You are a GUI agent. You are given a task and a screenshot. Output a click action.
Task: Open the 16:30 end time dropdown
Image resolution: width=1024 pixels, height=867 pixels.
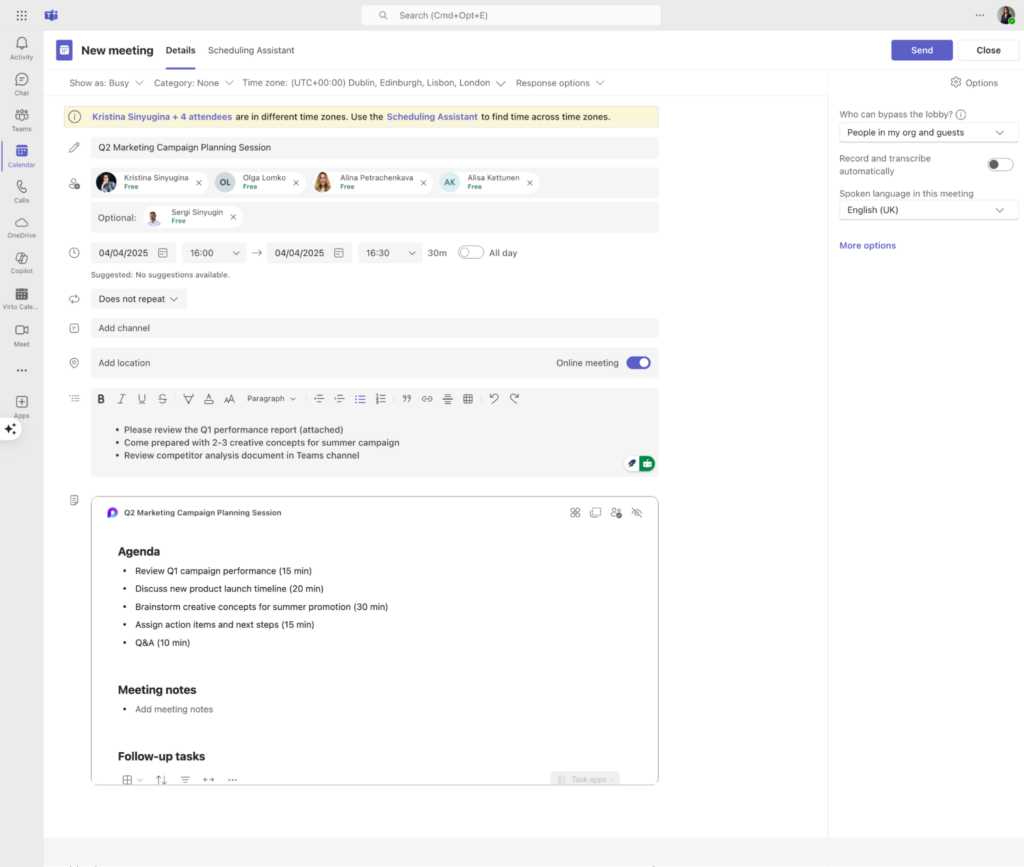(390, 253)
